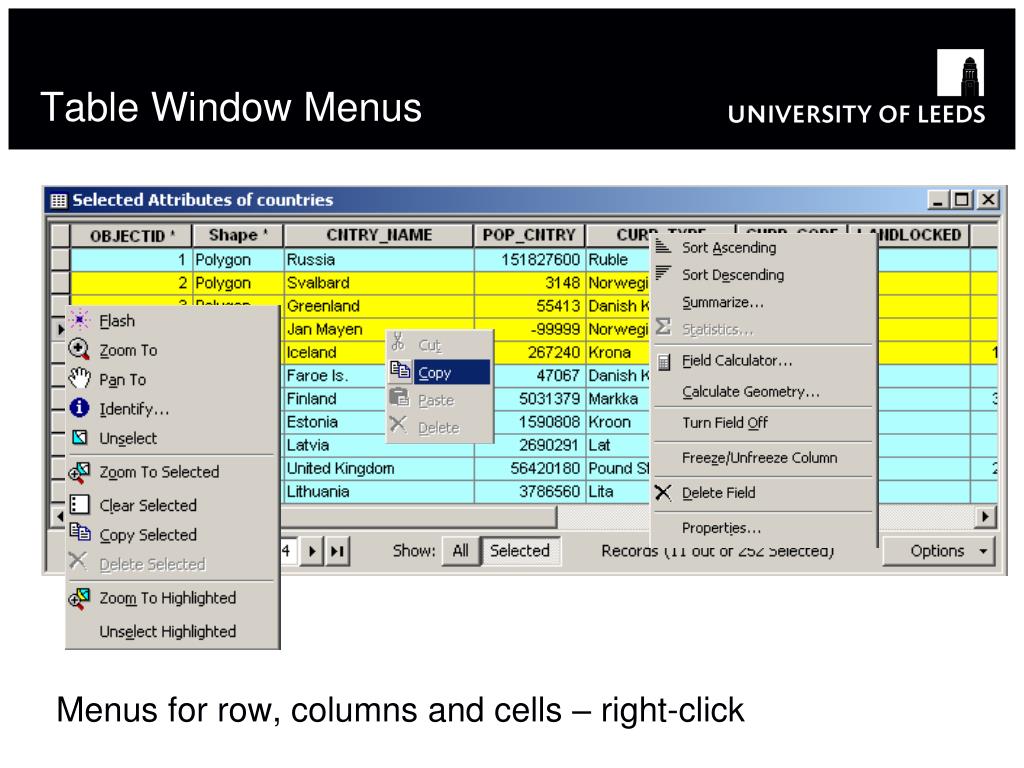Click the Cut scissors icon
Screen dimensions: 1024x768
coord(398,342)
